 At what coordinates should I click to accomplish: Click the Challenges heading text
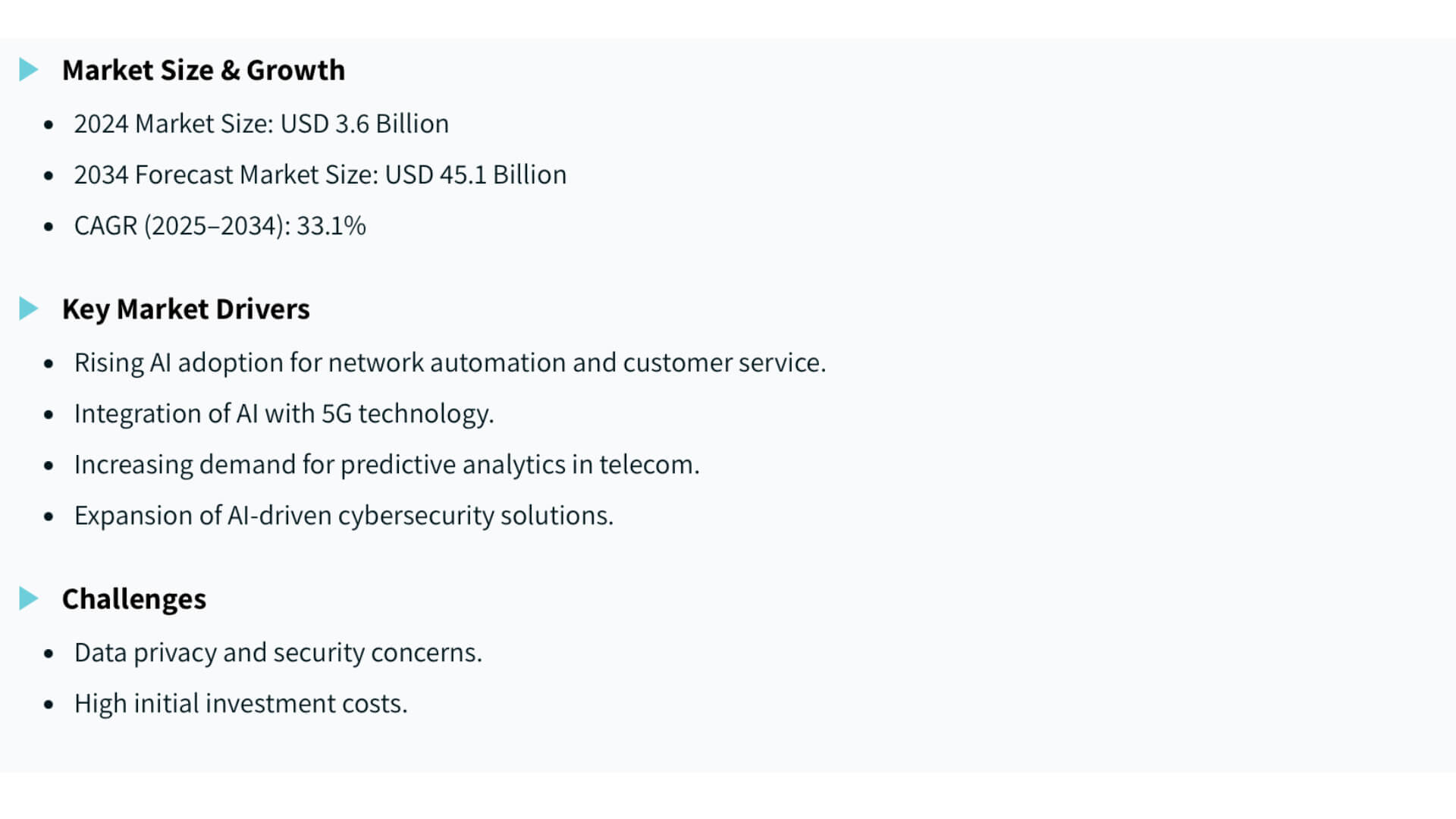(x=134, y=598)
